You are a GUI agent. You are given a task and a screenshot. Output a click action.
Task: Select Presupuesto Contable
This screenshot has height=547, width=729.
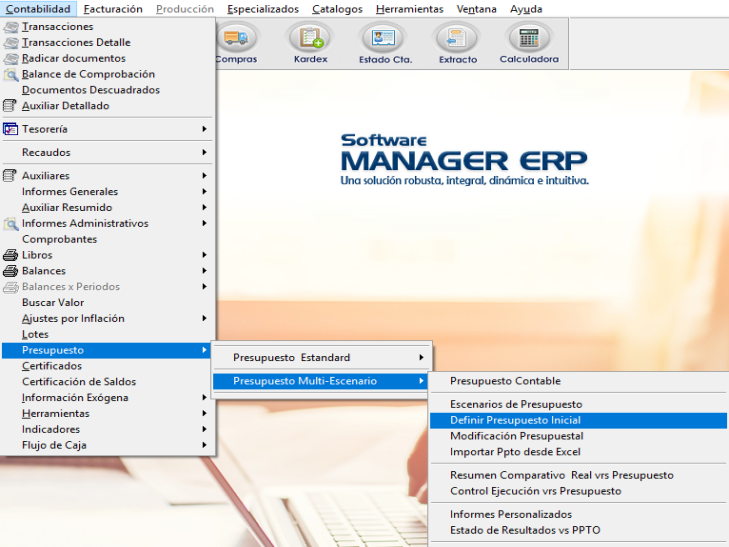pos(578,381)
